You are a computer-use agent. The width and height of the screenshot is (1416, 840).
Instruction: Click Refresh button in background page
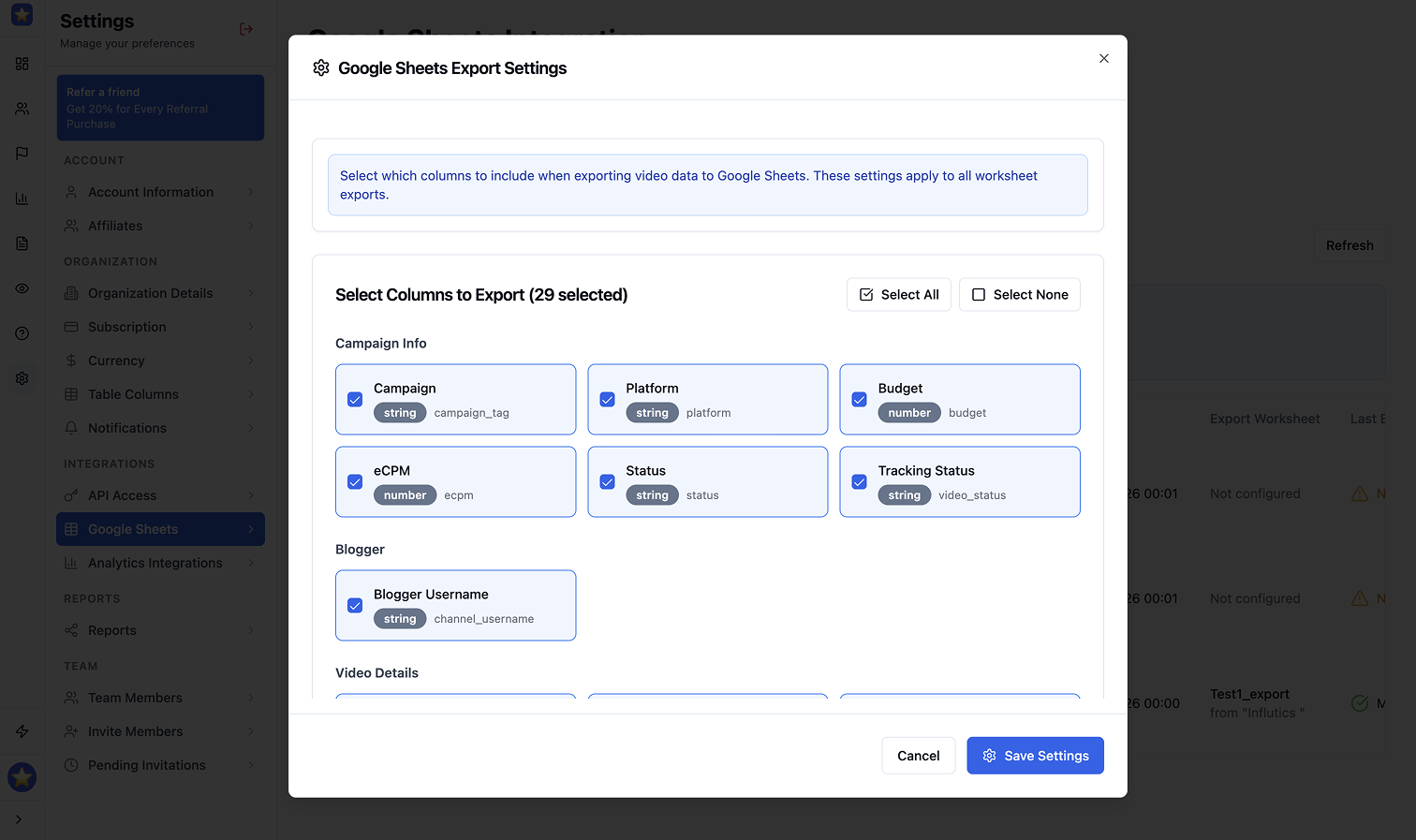[1350, 245]
